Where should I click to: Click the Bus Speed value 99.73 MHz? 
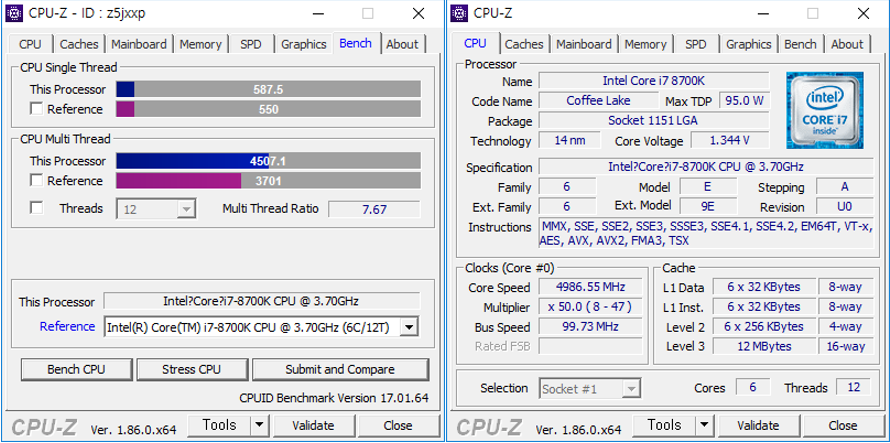[x=590, y=327]
